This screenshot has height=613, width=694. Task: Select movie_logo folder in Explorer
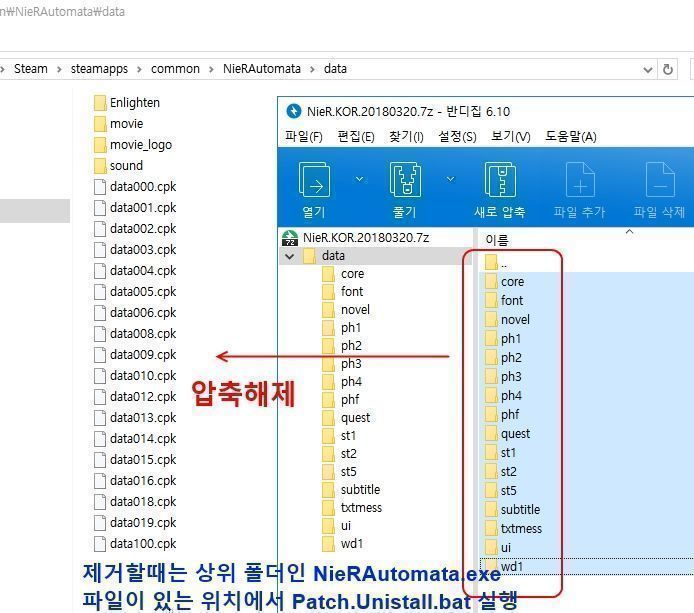pyautogui.click(x=133, y=145)
